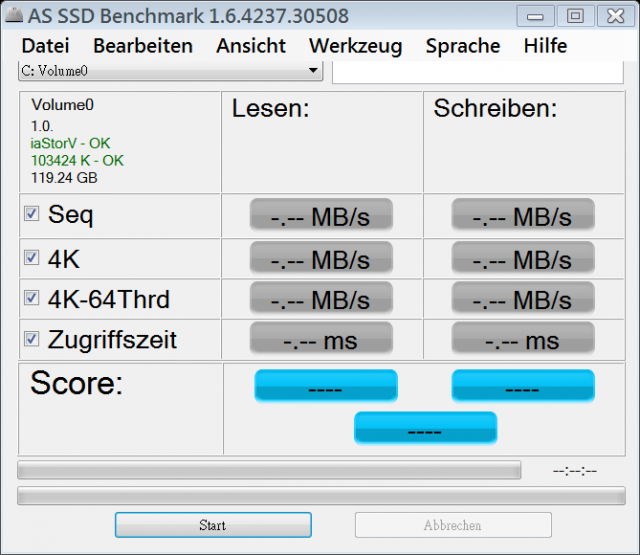Click the 4K read result field
This screenshot has height=555, width=640.
(321, 258)
